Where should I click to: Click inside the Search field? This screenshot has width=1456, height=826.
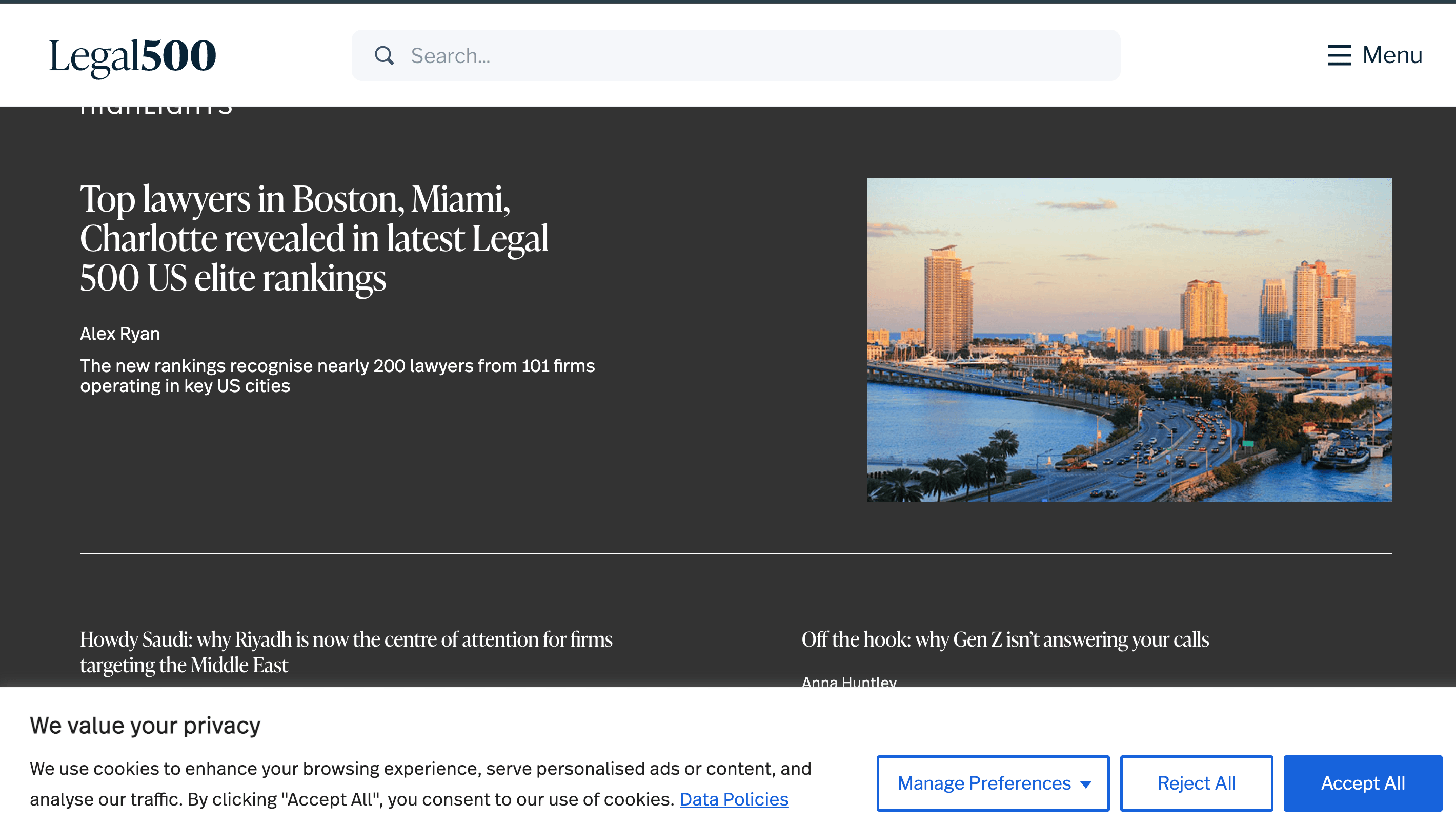pyautogui.click(x=735, y=55)
